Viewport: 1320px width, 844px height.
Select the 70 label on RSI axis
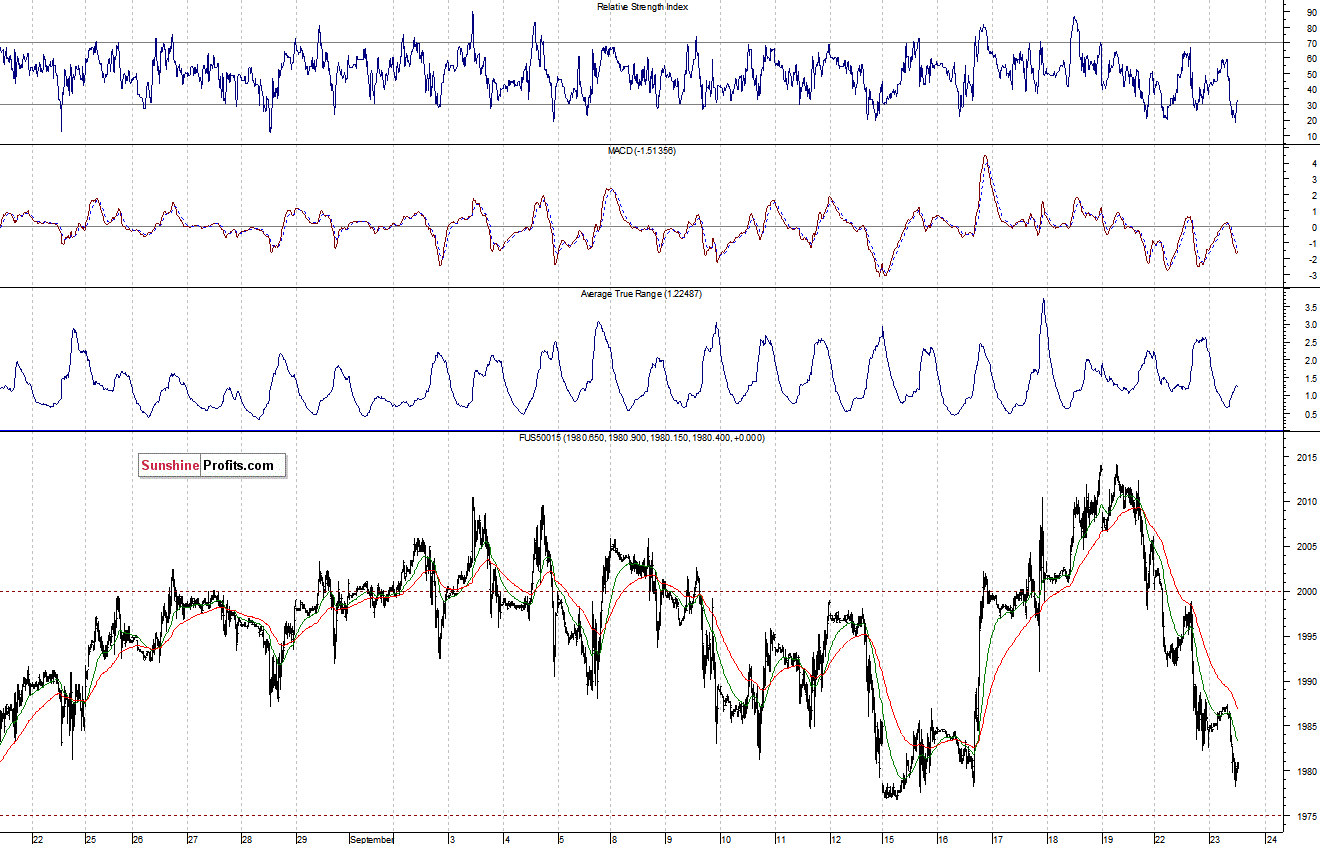pyautogui.click(x=1311, y=43)
